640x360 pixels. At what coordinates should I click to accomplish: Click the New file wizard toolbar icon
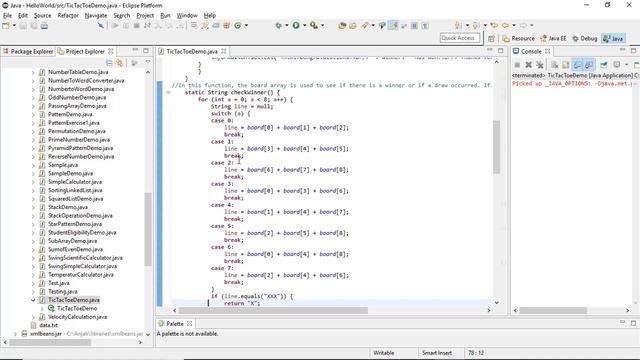(x=6, y=26)
